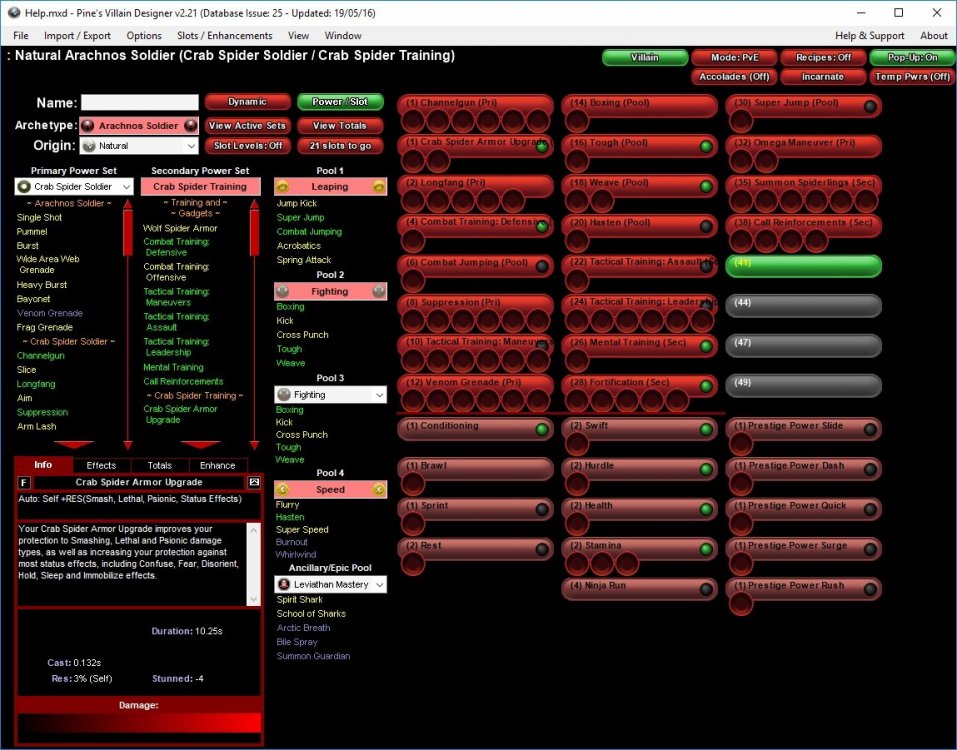
Task: Click the red Damage gradient bar
Action: click(138, 723)
